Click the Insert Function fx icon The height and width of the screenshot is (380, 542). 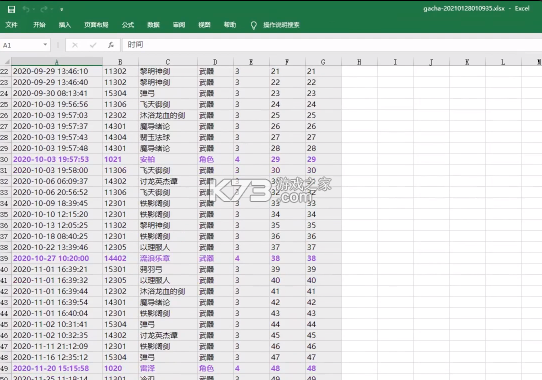(111, 45)
